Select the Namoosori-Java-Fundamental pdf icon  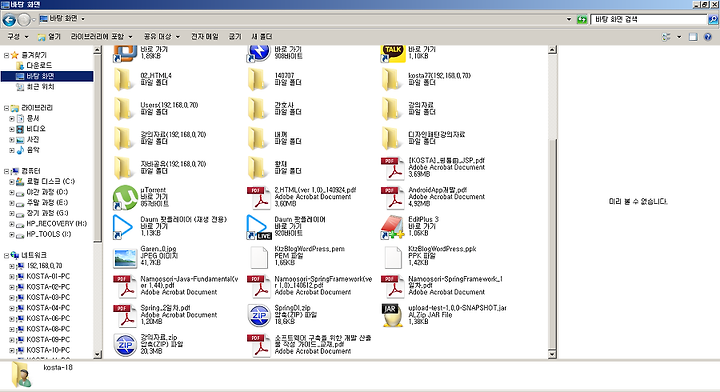(125, 286)
